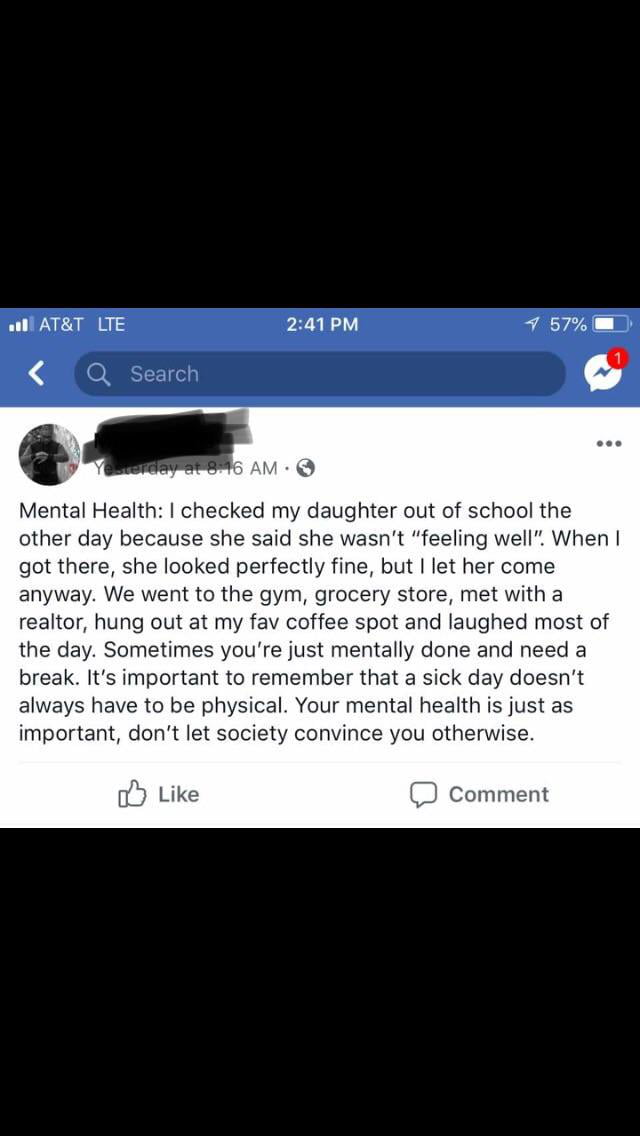Tap the magnifying glass search icon
This screenshot has width=640, height=1136.
(x=98, y=373)
